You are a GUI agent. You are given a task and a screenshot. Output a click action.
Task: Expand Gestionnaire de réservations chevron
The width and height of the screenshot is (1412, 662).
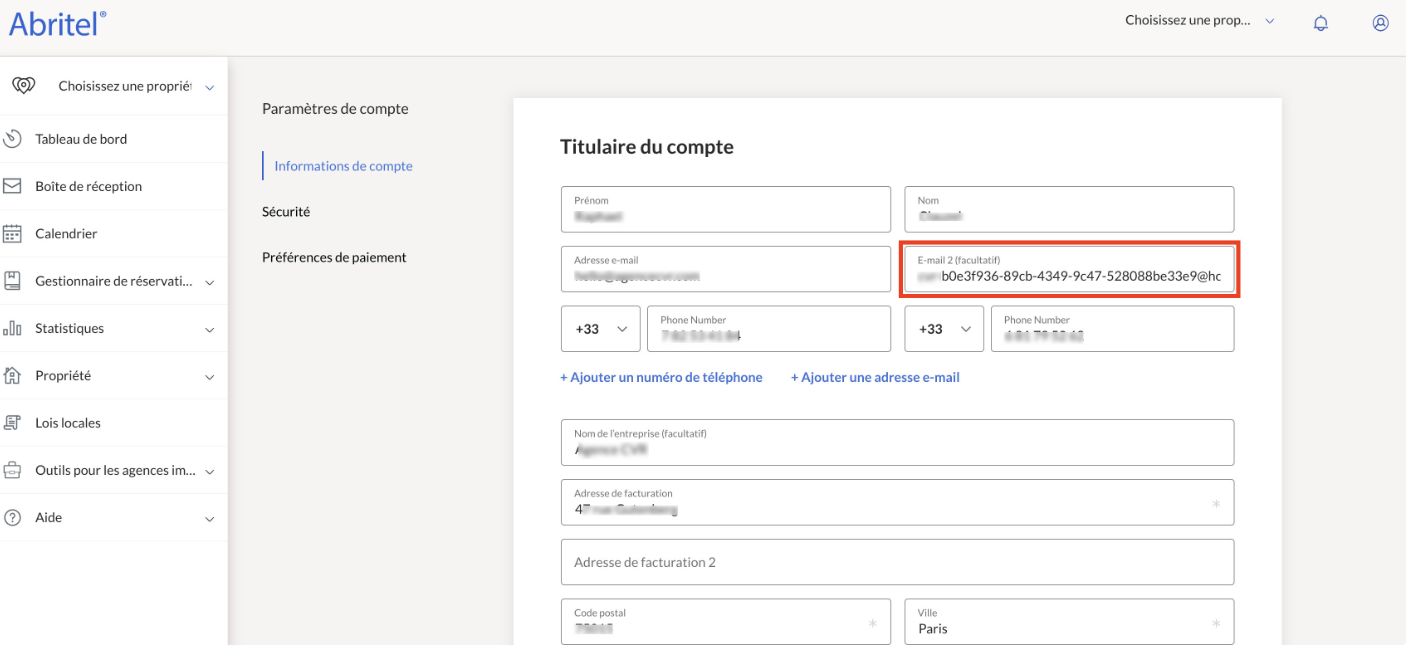tap(210, 283)
